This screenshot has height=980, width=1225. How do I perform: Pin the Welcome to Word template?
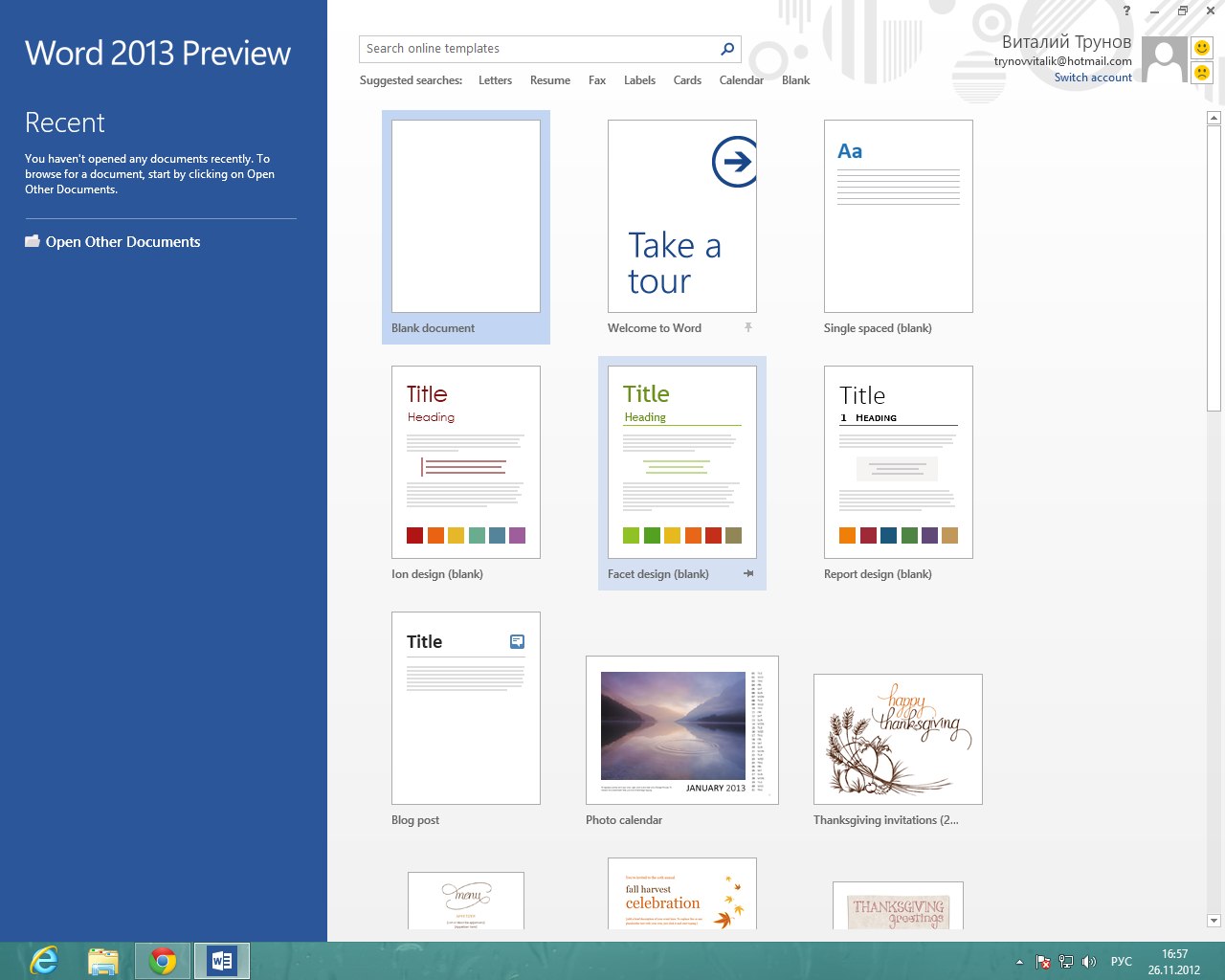click(x=748, y=327)
